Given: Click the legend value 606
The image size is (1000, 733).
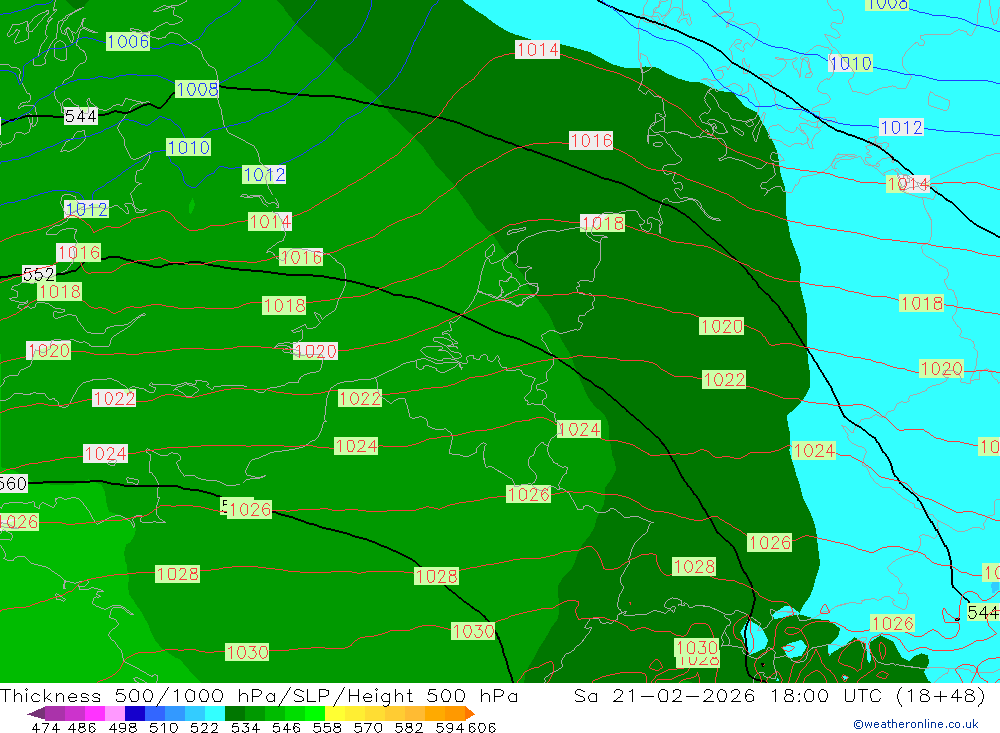Looking at the screenshot, I should [x=482, y=727].
